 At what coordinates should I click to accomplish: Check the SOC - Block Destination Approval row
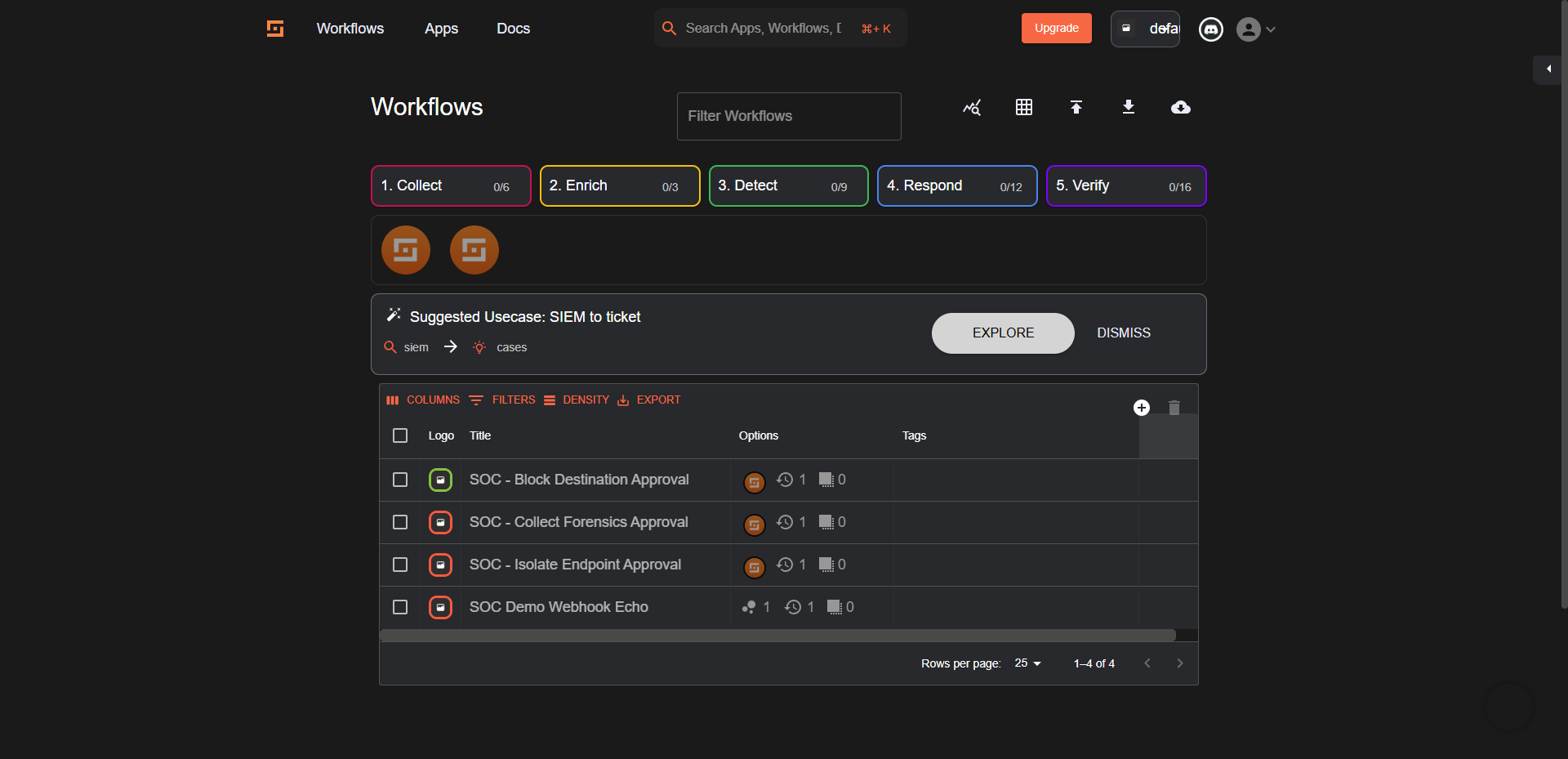point(400,480)
